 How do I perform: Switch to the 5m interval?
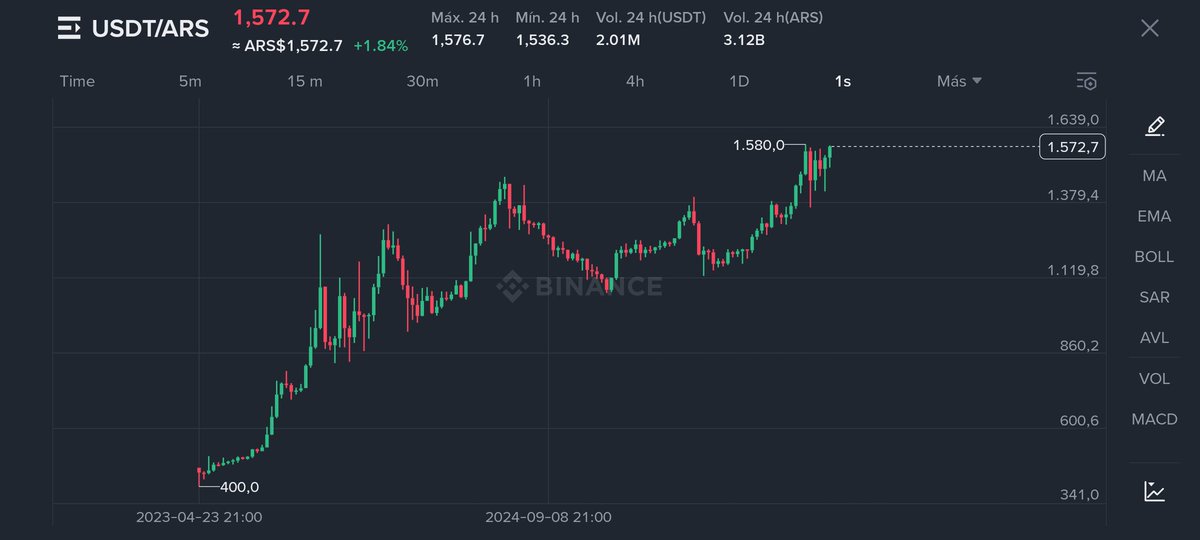pos(190,81)
